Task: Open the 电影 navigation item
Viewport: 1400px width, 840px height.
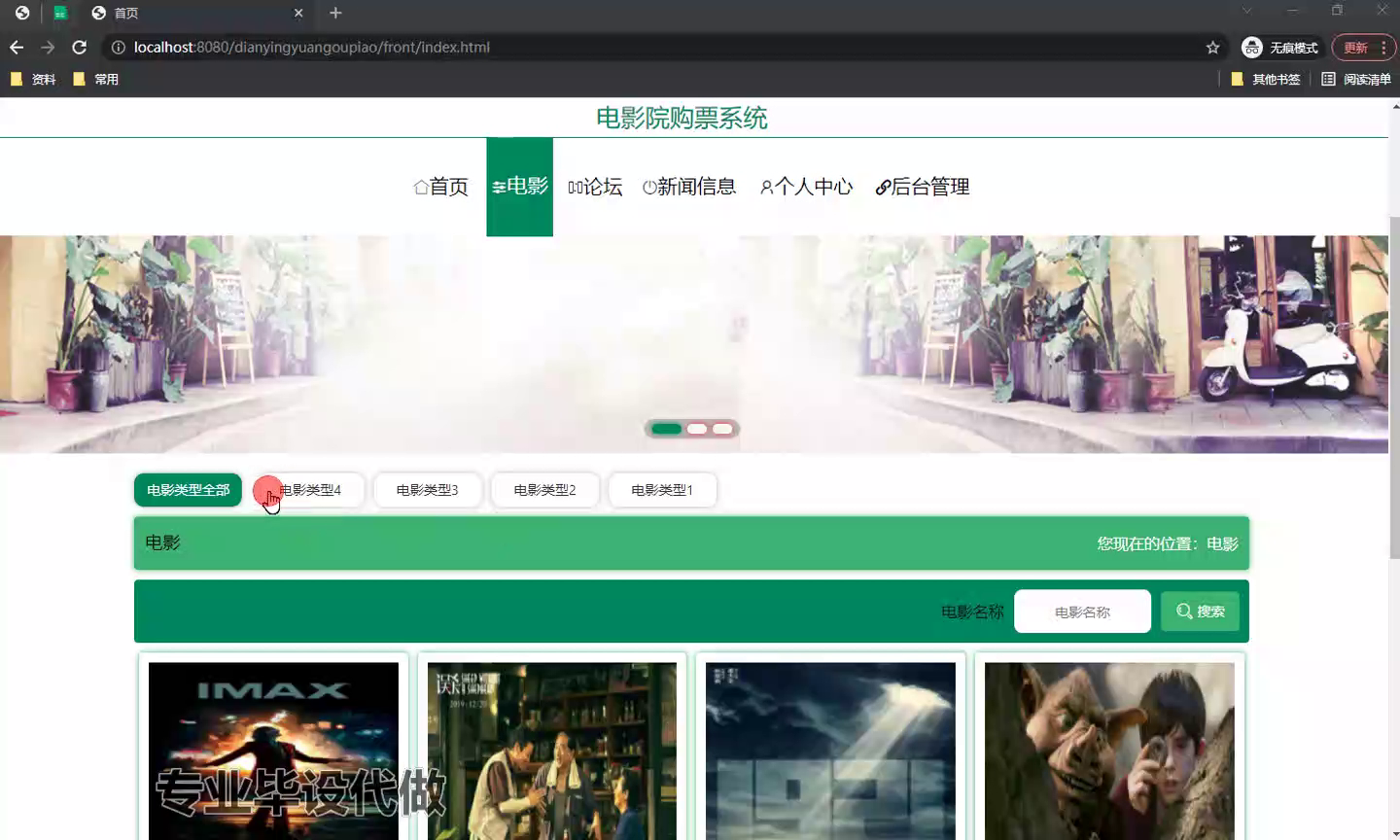Action: pos(520,187)
